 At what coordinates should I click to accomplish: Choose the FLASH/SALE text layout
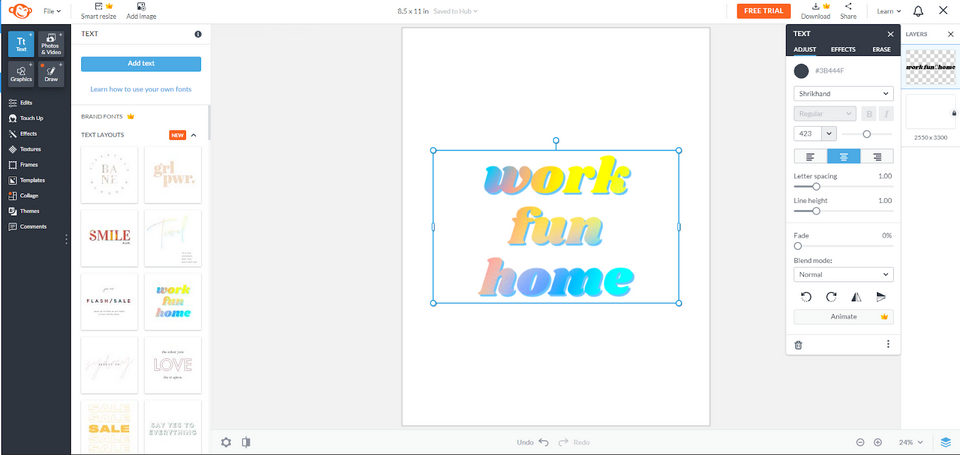pos(110,301)
